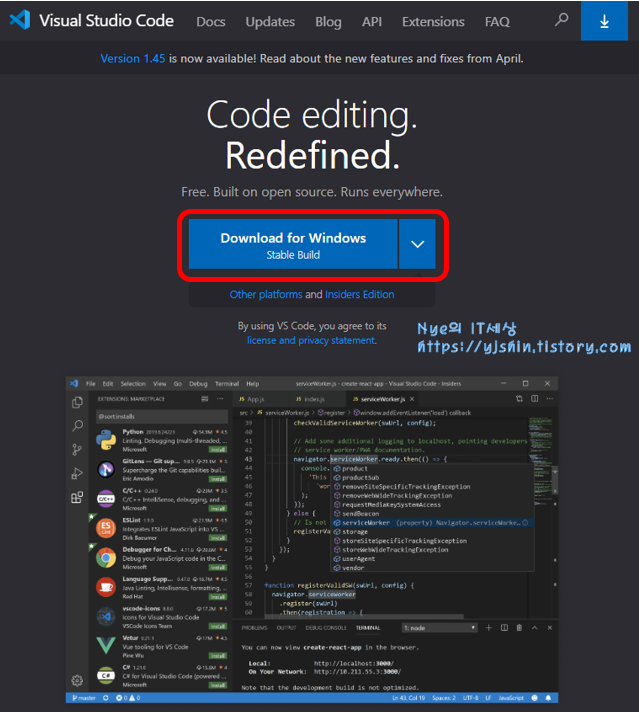This screenshot has width=639, height=712.
Task: Click the Python extension icon
Action: coord(106,440)
